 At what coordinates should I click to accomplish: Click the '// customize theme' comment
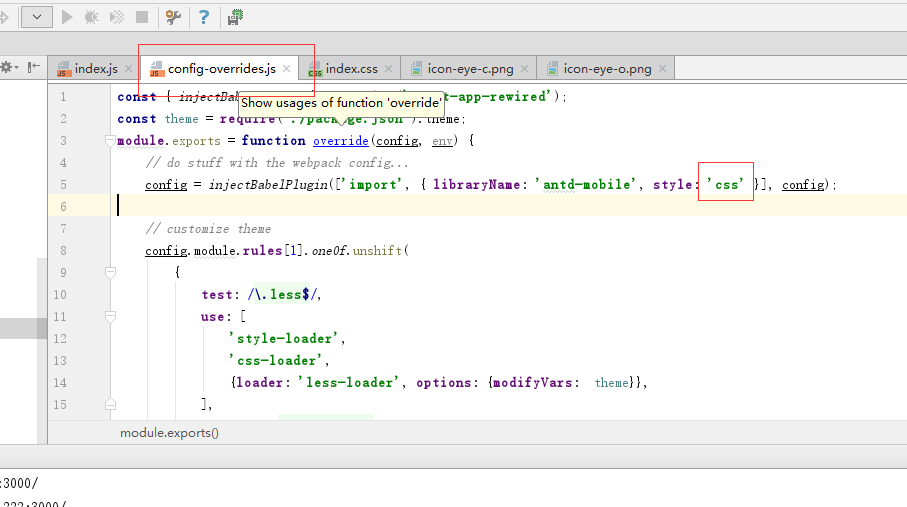[x=208, y=229]
